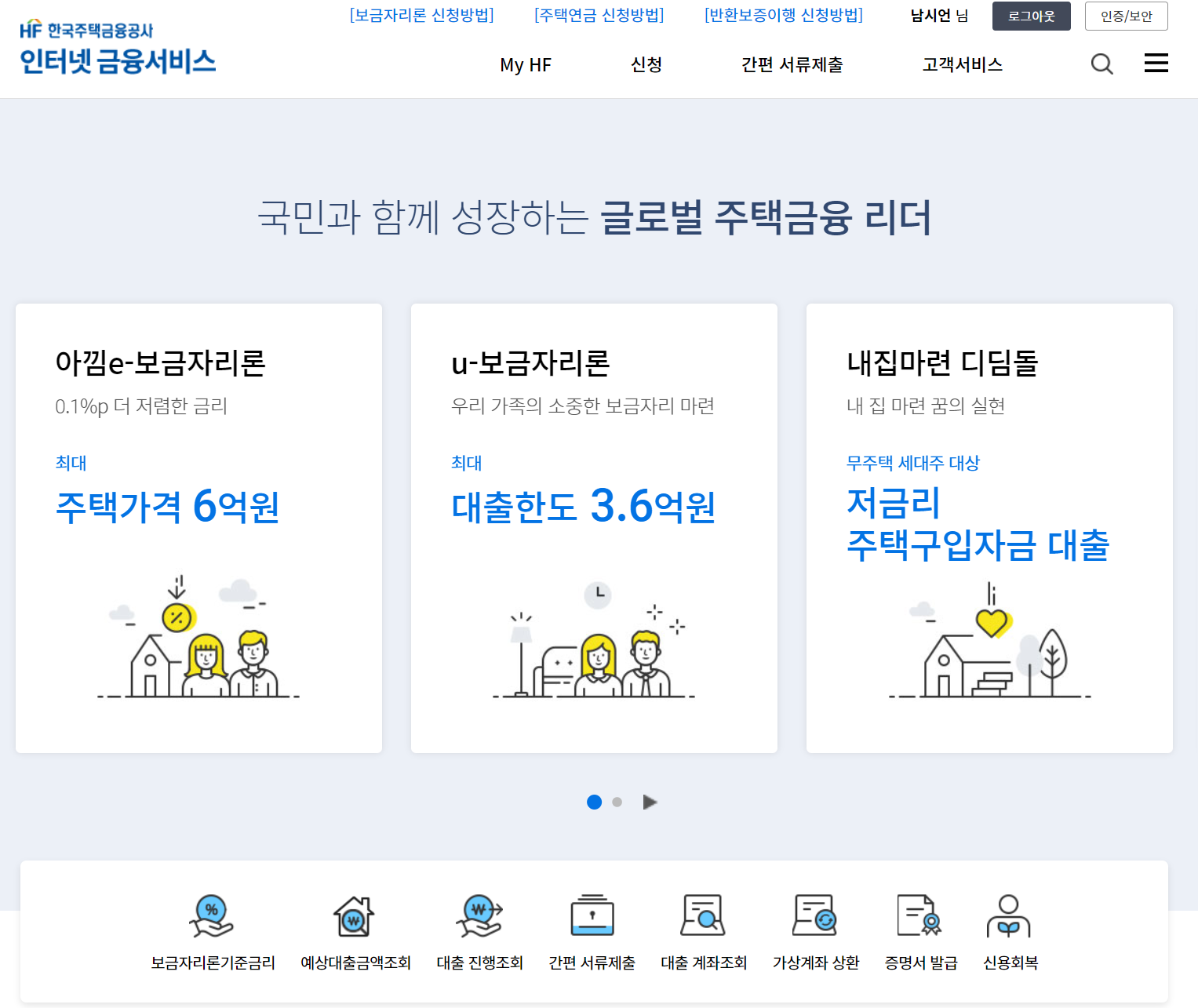Open [주택연금 신청방법] link
1198x1008 pixels.
[x=599, y=16]
